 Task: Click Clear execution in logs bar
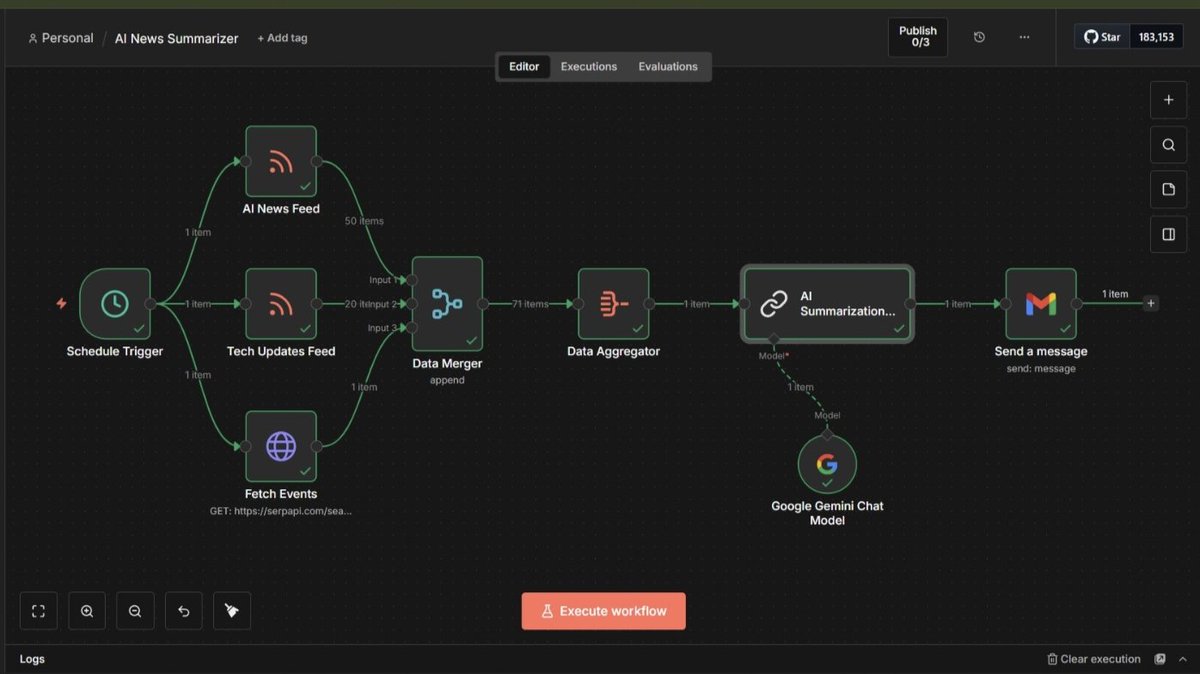[x=1093, y=659]
